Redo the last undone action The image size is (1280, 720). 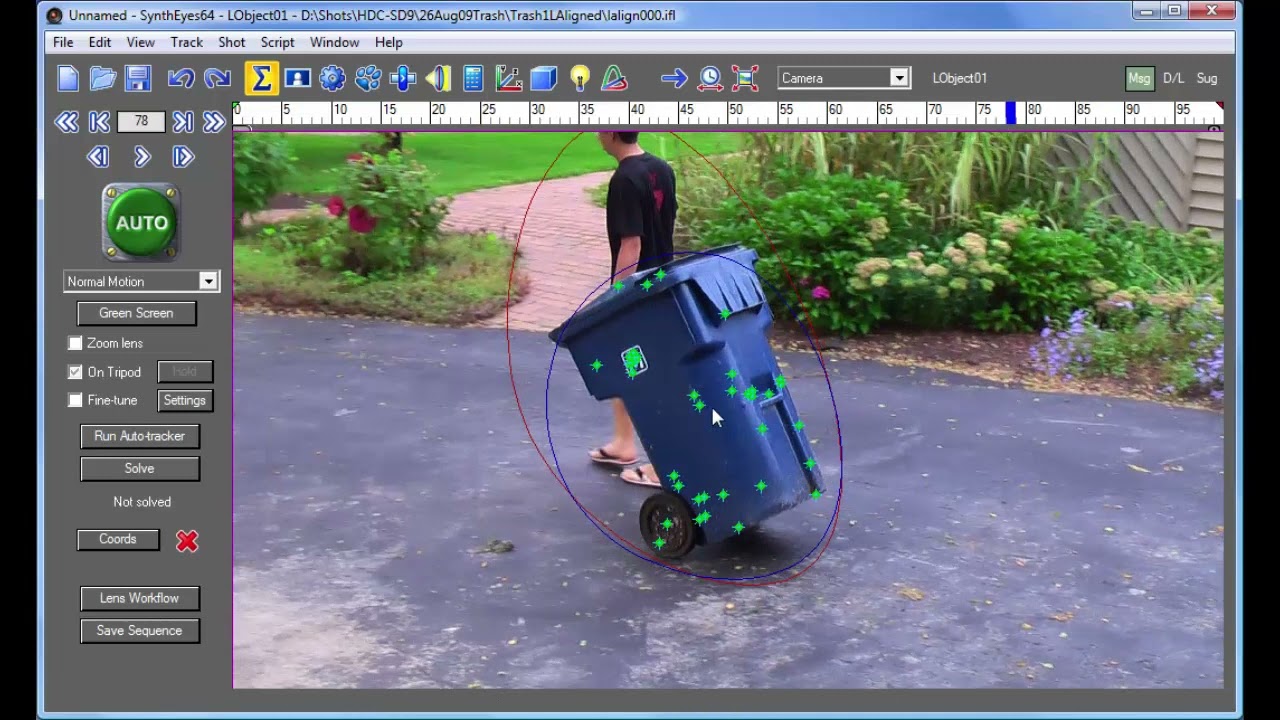click(217, 78)
